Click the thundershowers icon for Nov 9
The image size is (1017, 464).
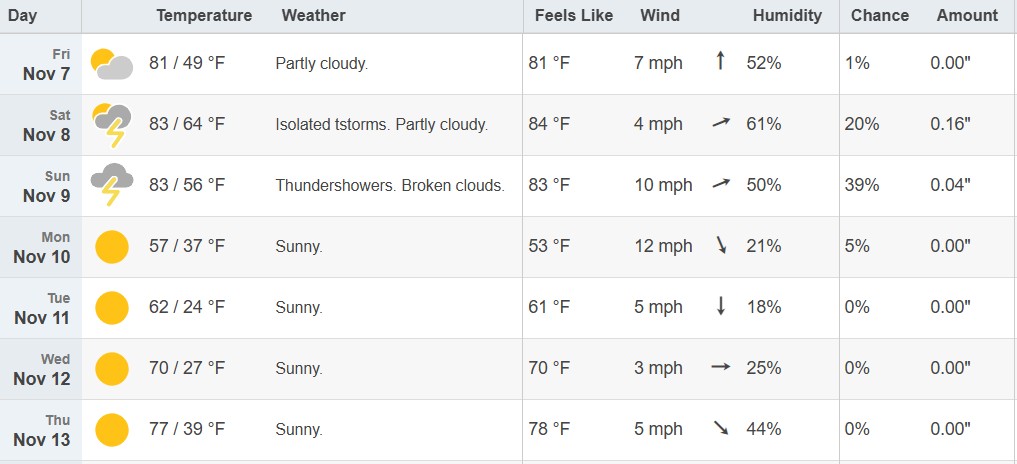point(111,185)
